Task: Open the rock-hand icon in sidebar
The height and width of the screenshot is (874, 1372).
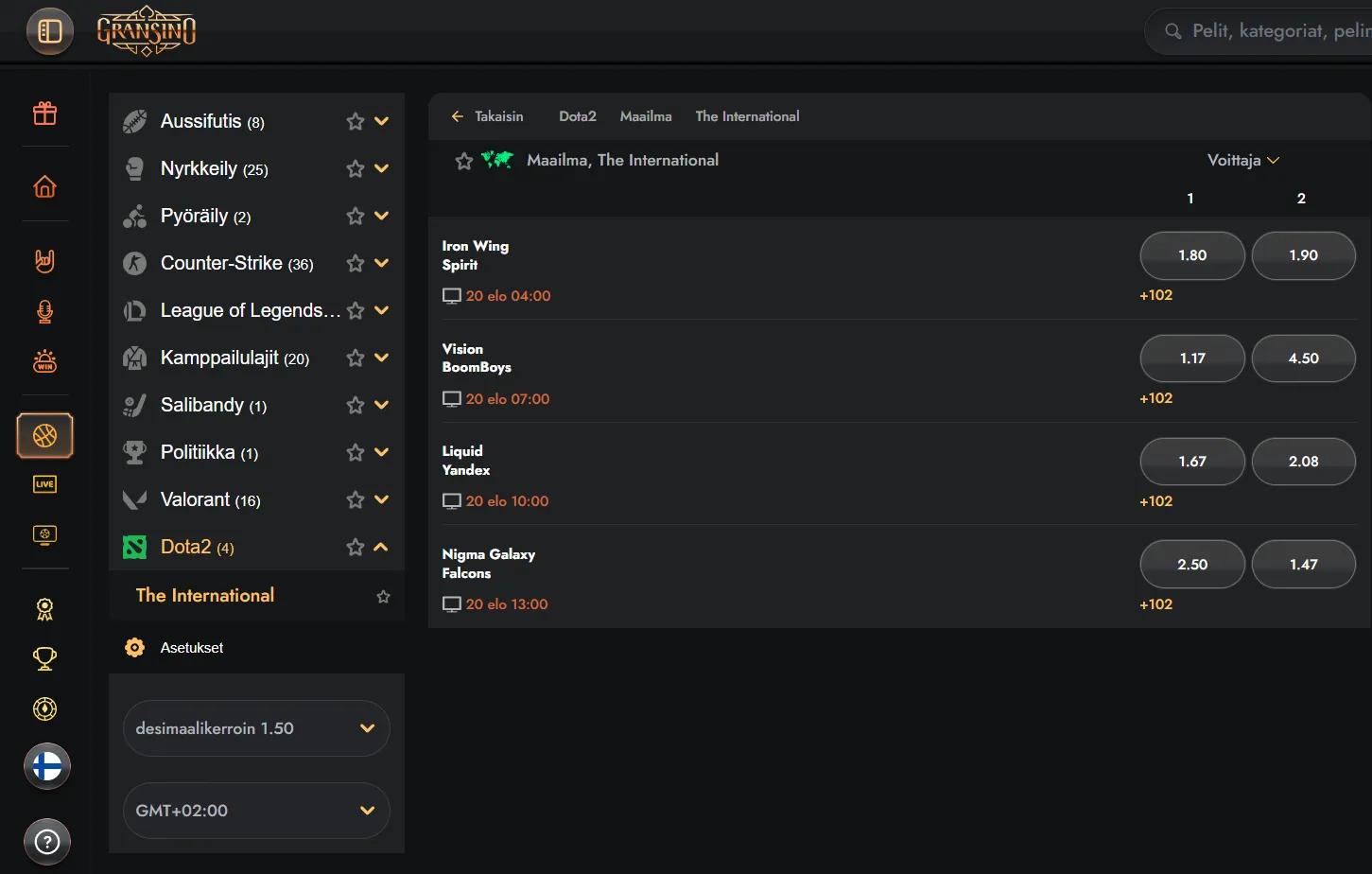Action: click(x=45, y=260)
